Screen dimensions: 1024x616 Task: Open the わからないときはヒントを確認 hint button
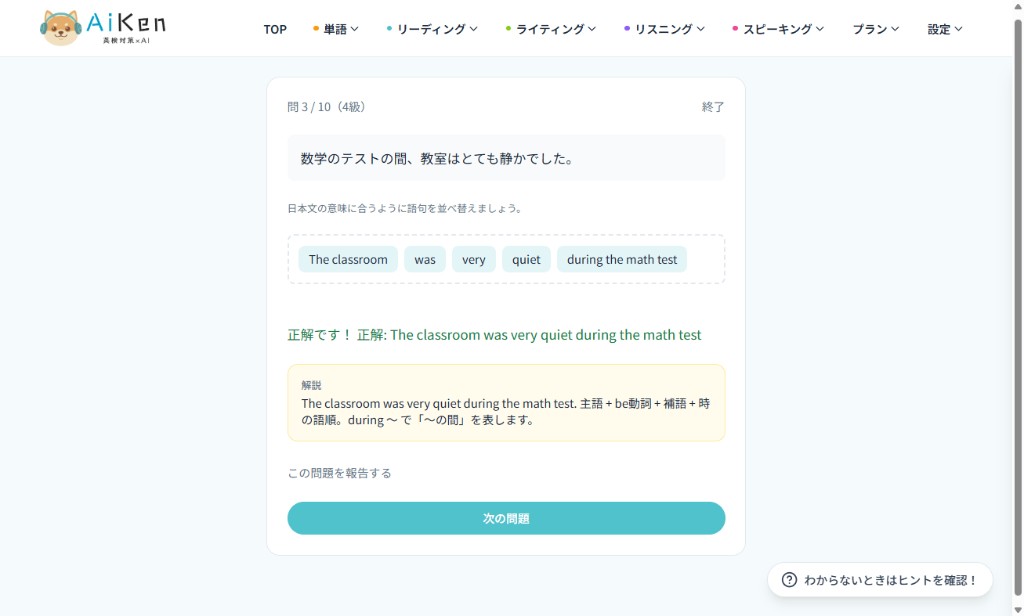880,580
